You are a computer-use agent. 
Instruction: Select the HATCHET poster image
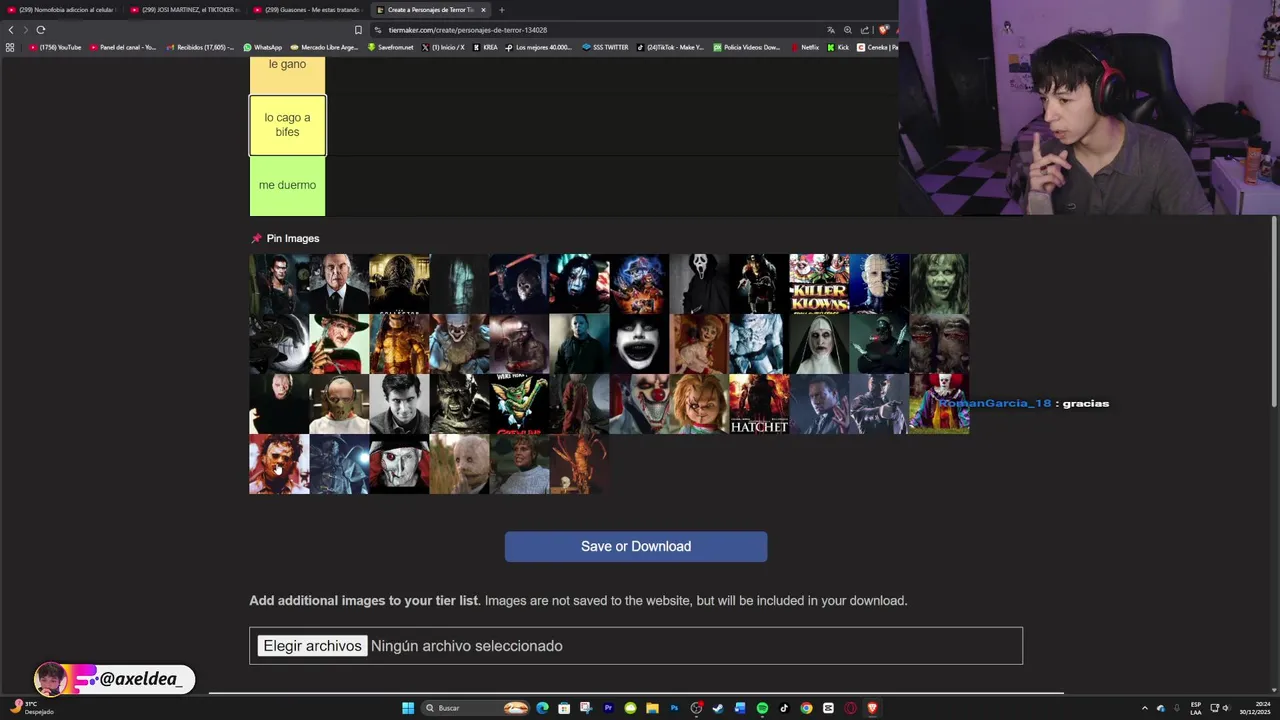[x=759, y=404]
